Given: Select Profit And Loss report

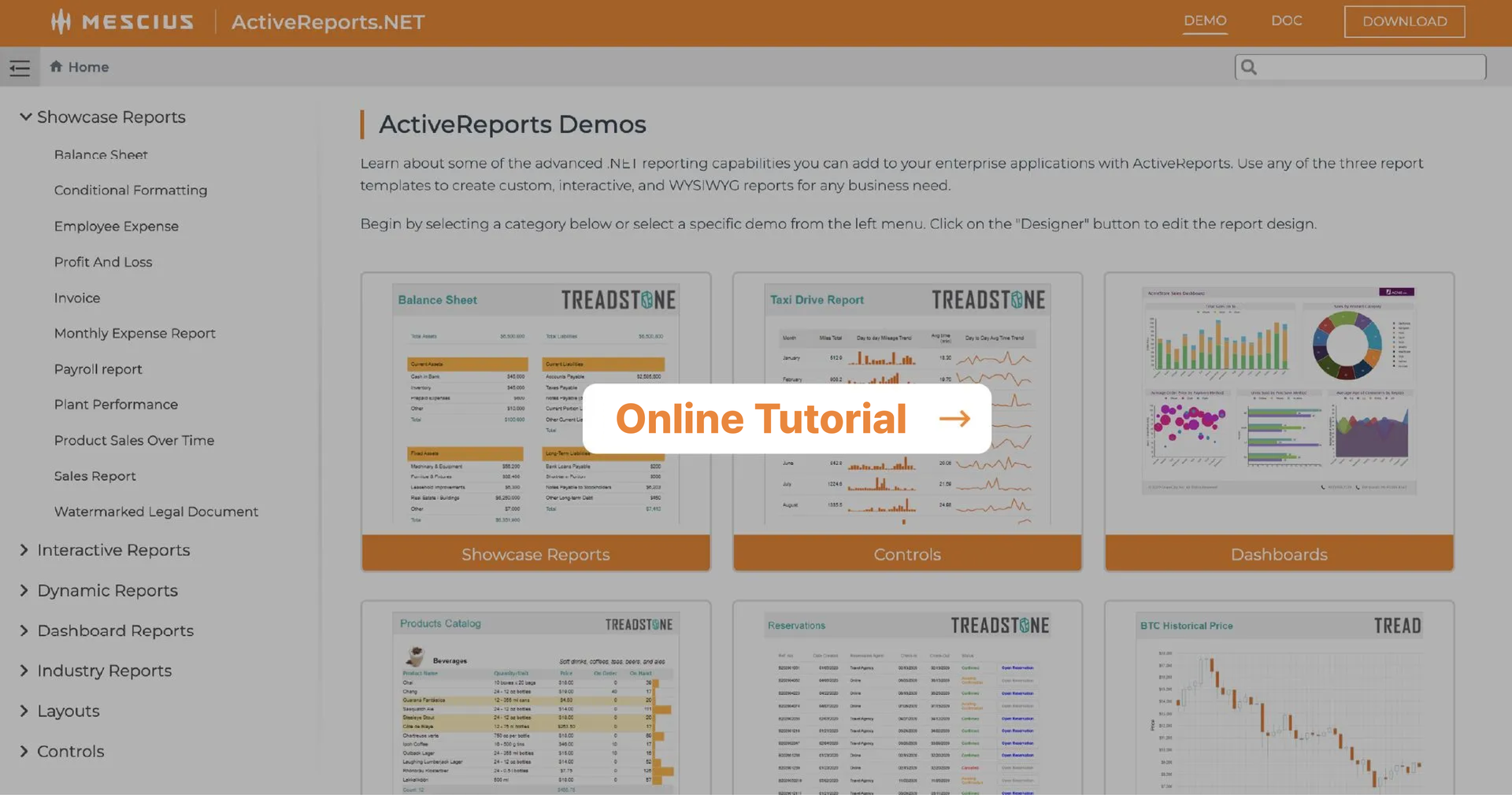Looking at the screenshot, I should coord(103,262).
